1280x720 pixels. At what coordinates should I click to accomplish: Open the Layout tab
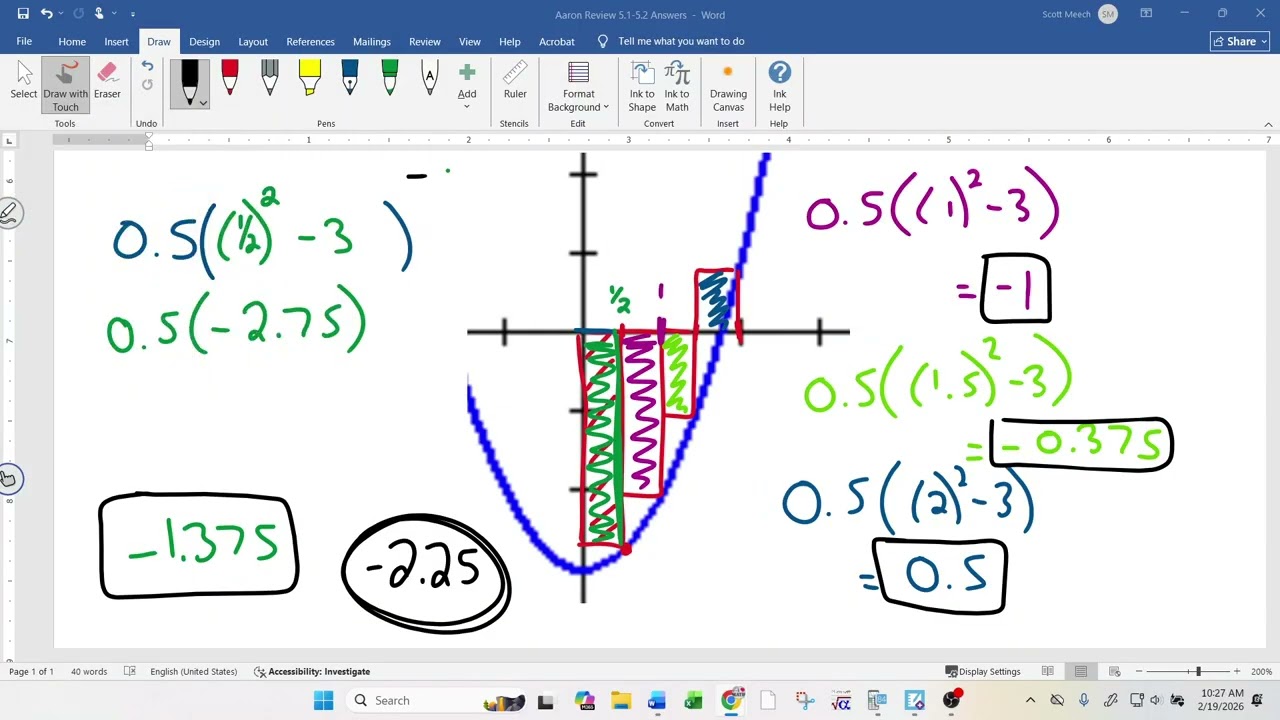253,41
